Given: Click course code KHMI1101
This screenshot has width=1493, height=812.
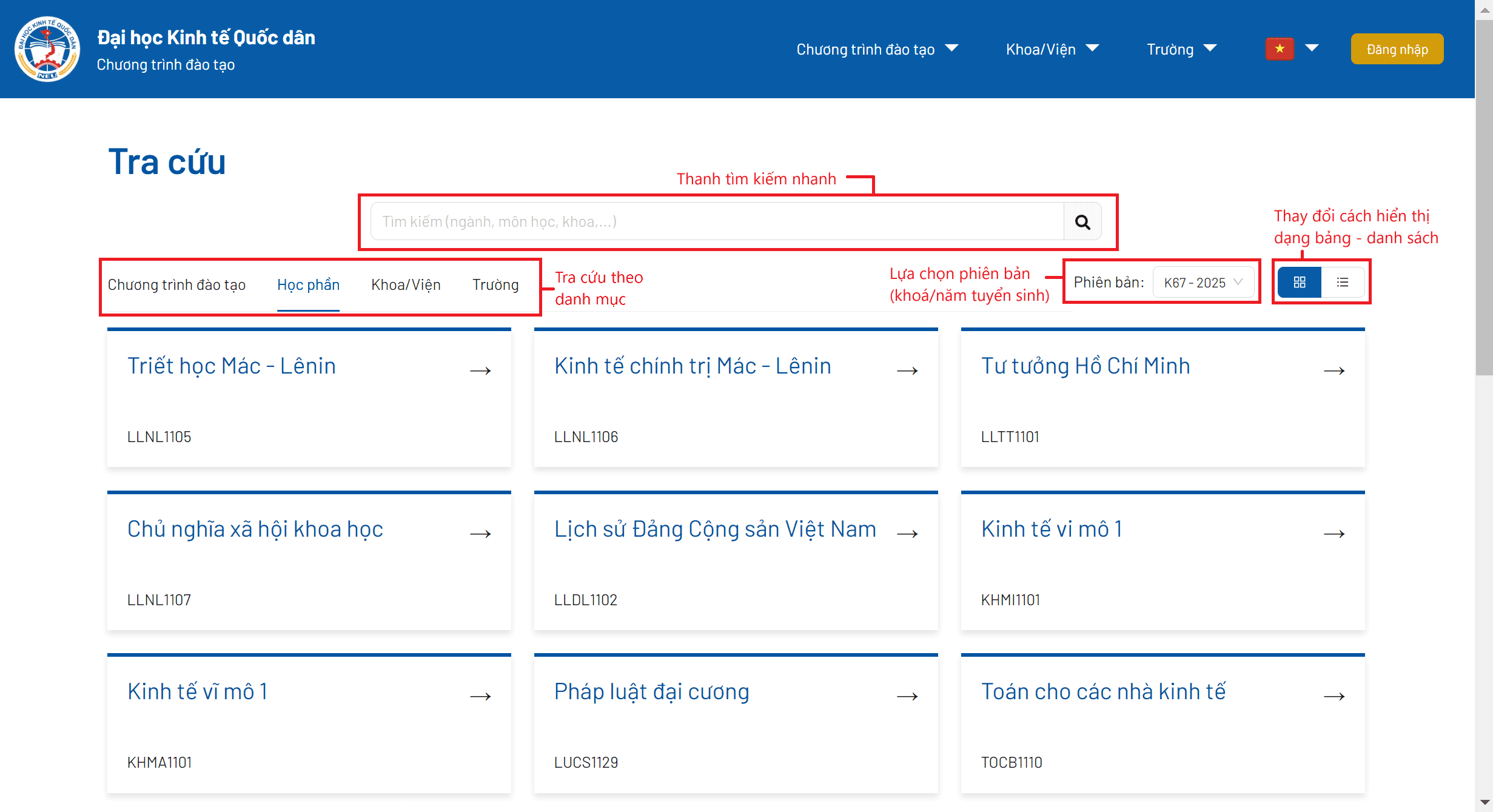Looking at the screenshot, I should [1011, 600].
